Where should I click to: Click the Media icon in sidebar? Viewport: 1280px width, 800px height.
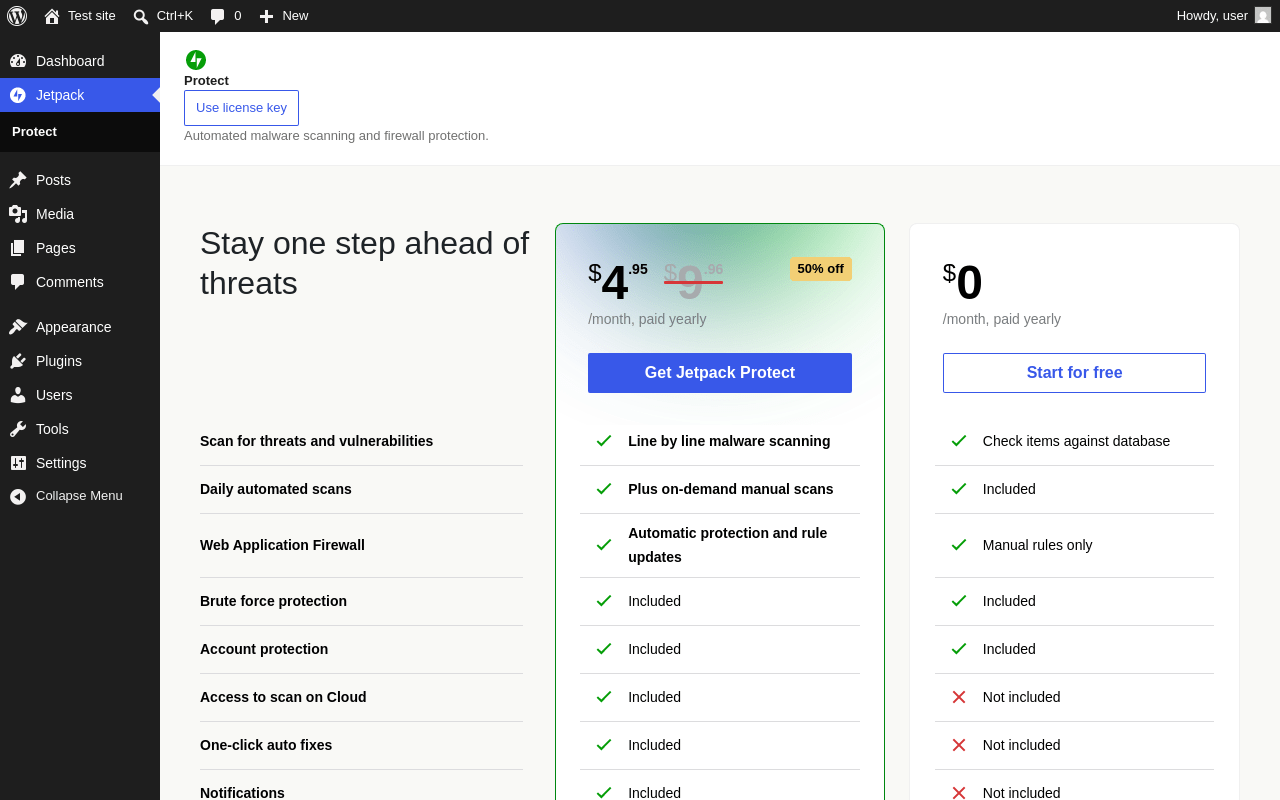(18, 214)
